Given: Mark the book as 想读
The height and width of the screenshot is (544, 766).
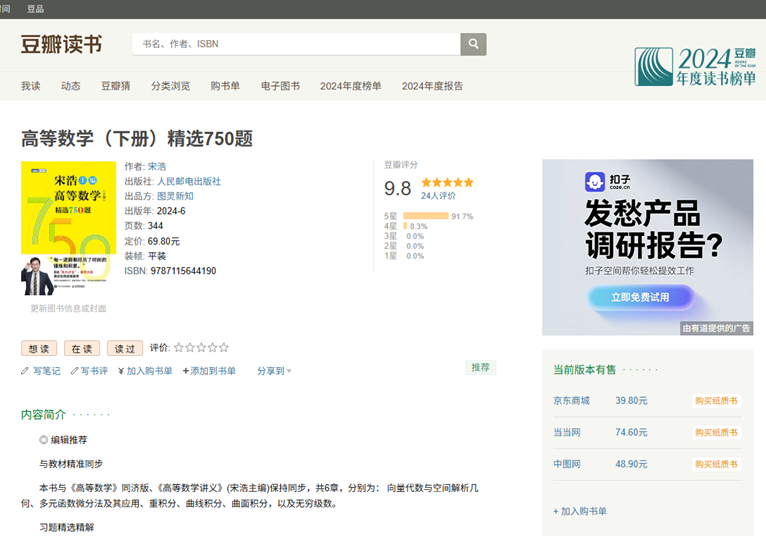Looking at the screenshot, I should pyautogui.click(x=39, y=348).
